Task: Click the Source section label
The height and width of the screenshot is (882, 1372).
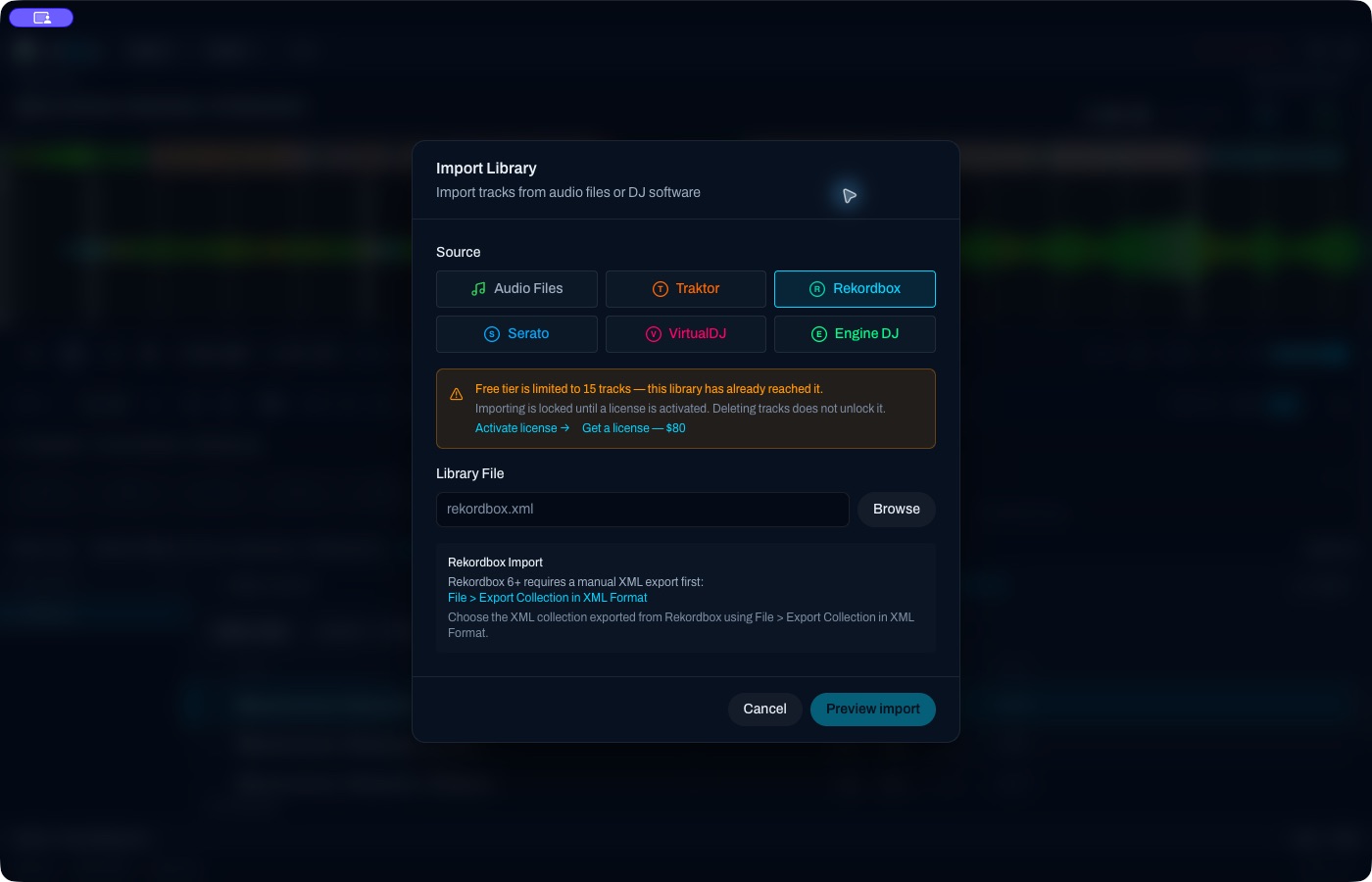Action: [459, 253]
